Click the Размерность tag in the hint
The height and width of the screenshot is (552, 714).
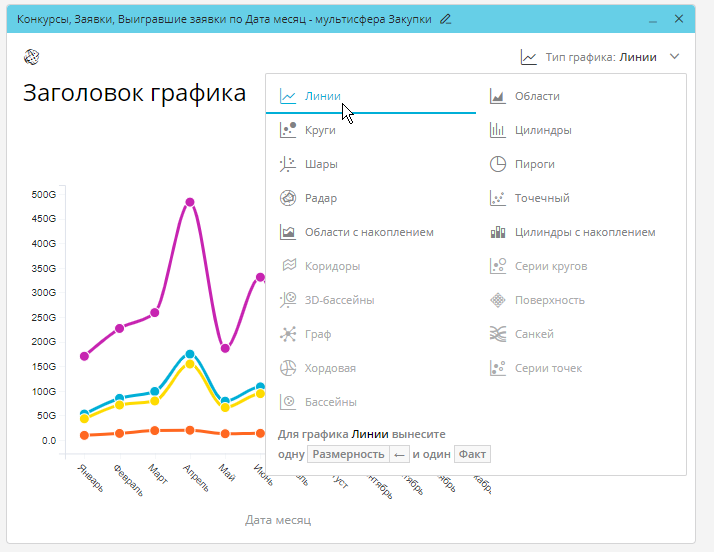pyautogui.click(x=347, y=454)
